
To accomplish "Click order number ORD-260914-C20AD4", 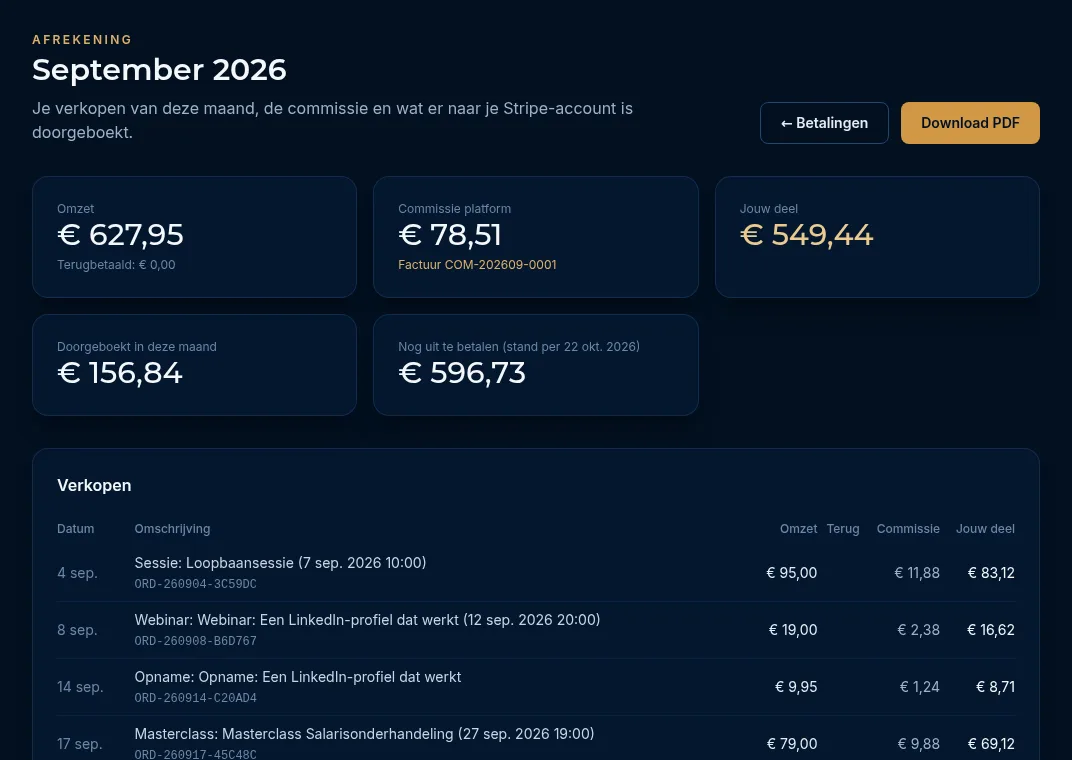I will tap(196, 698).
